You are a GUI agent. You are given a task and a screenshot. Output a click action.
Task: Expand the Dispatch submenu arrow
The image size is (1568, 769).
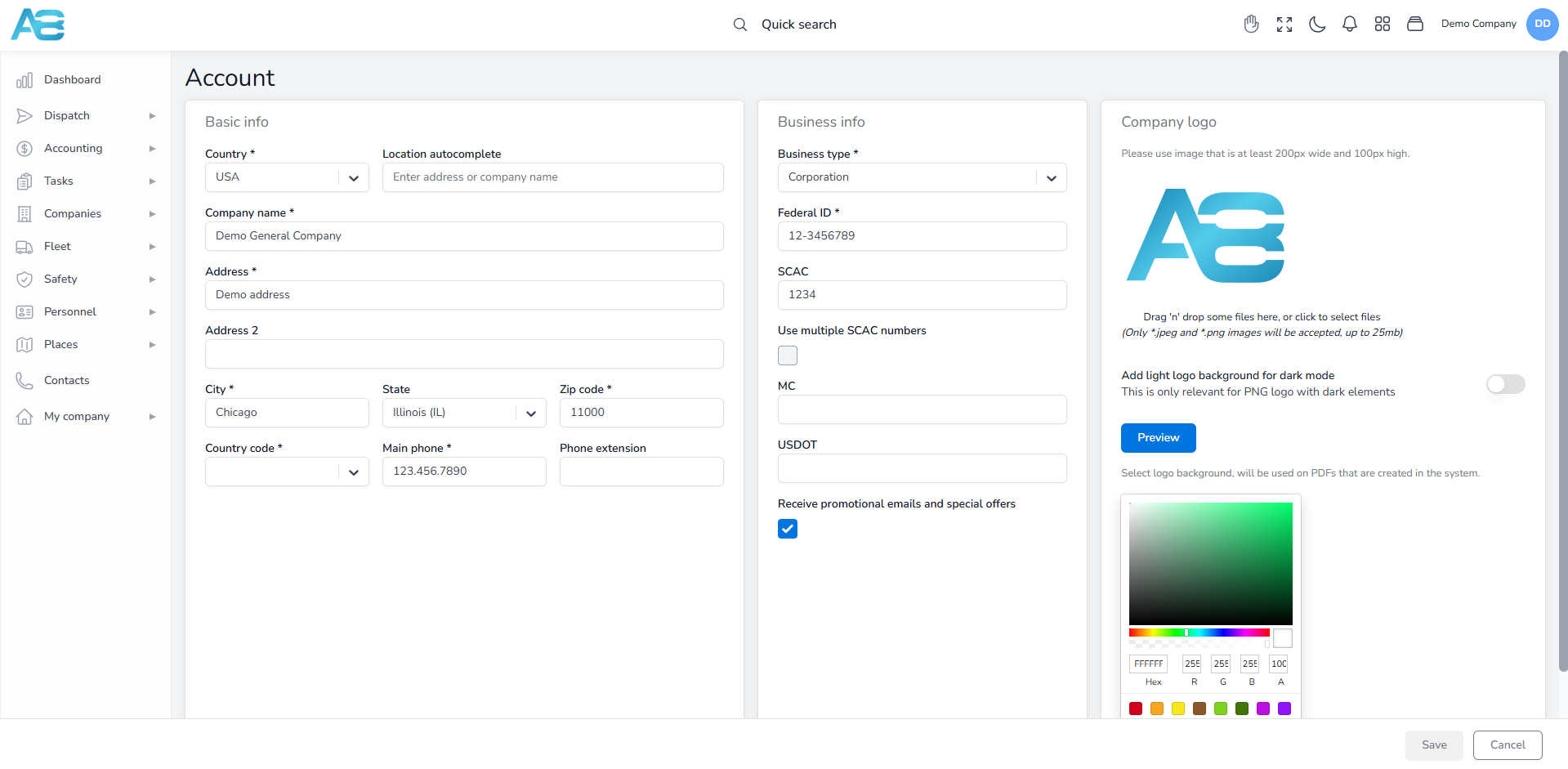tap(152, 116)
